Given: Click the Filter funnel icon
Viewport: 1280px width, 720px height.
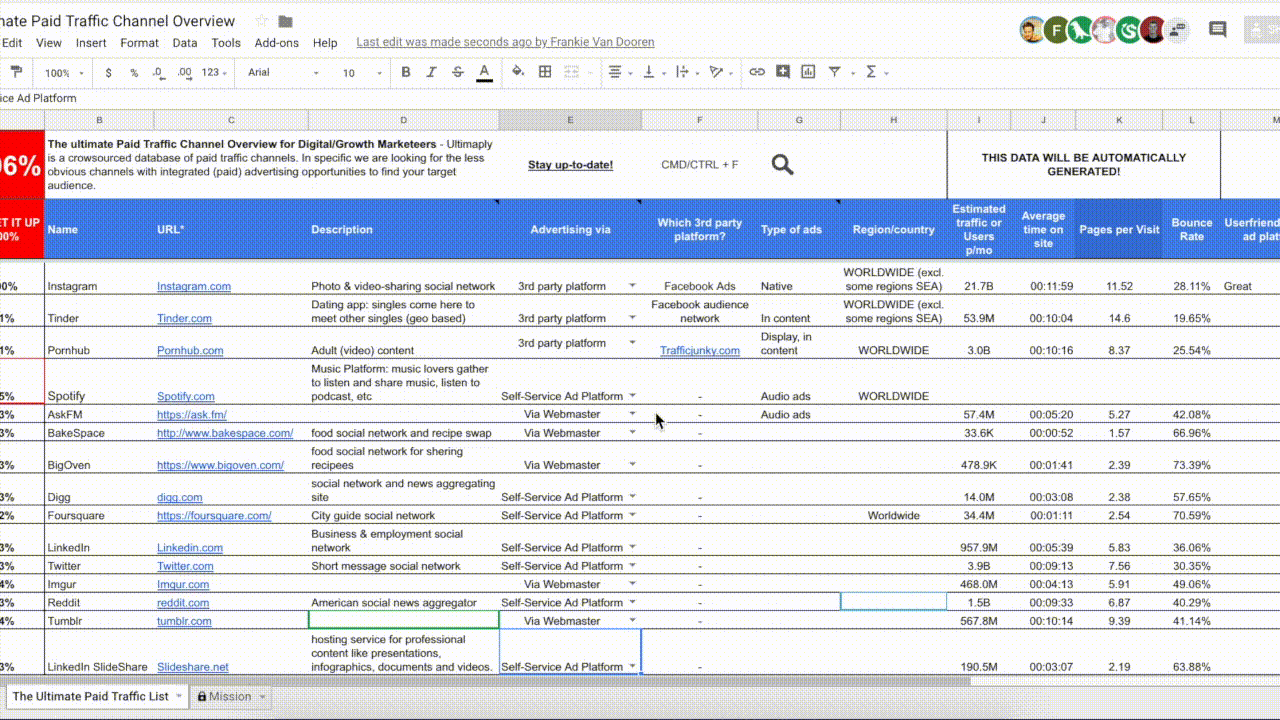Looking at the screenshot, I should 833,72.
